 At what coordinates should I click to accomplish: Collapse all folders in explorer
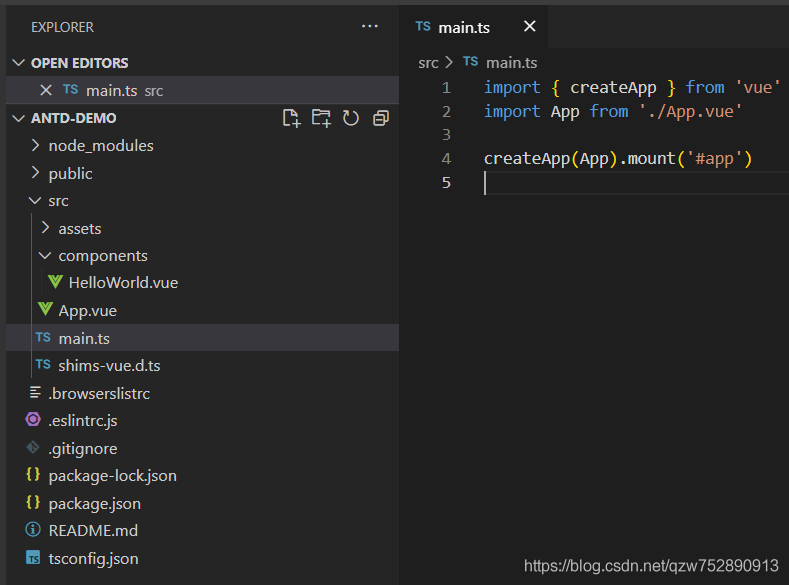(x=380, y=118)
